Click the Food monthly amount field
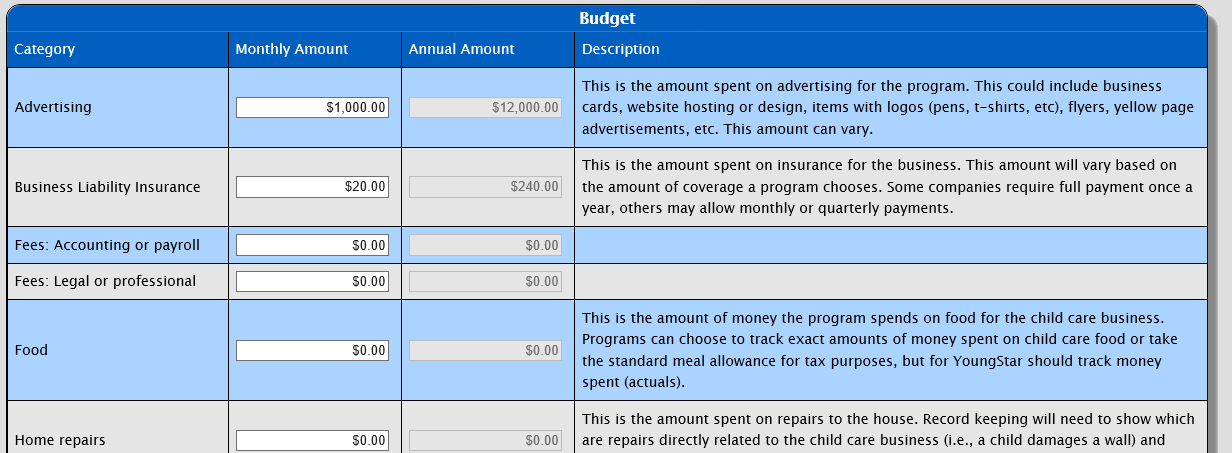This screenshot has height=453, width=1232. pos(312,351)
